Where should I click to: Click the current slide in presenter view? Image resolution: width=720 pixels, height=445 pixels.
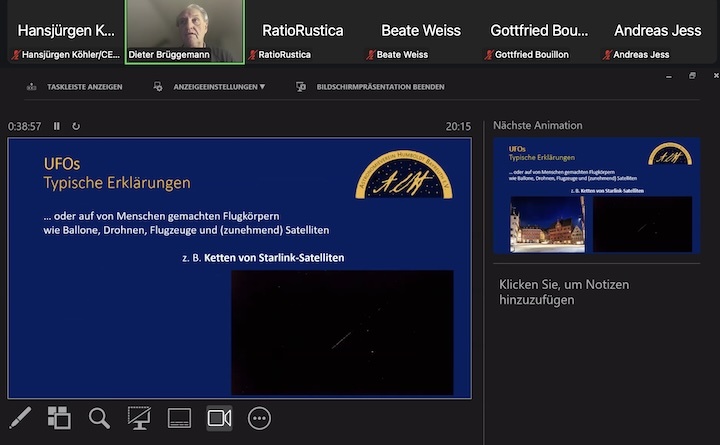pos(240,267)
